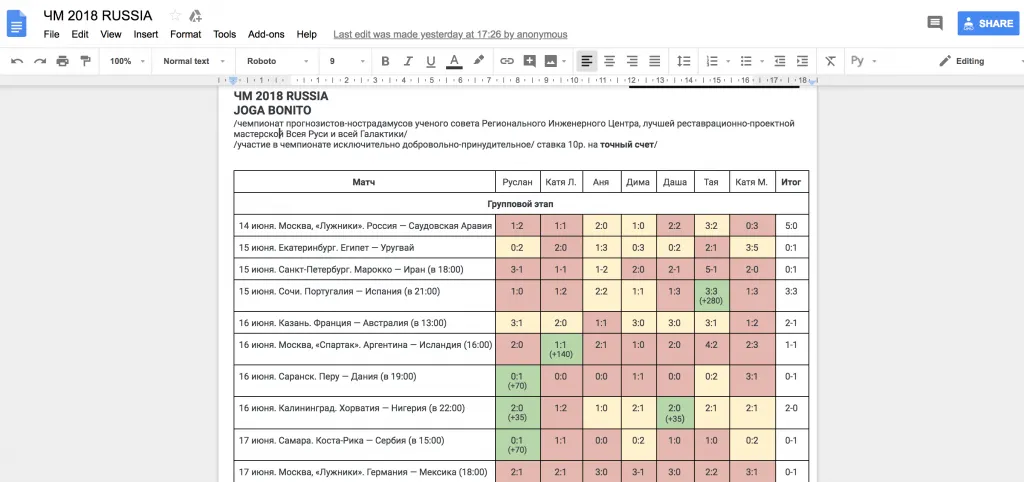Viewport: 1024px width, 482px height.
Task: Increase indent of the paragraph
Action: click(x=802, y=61)
